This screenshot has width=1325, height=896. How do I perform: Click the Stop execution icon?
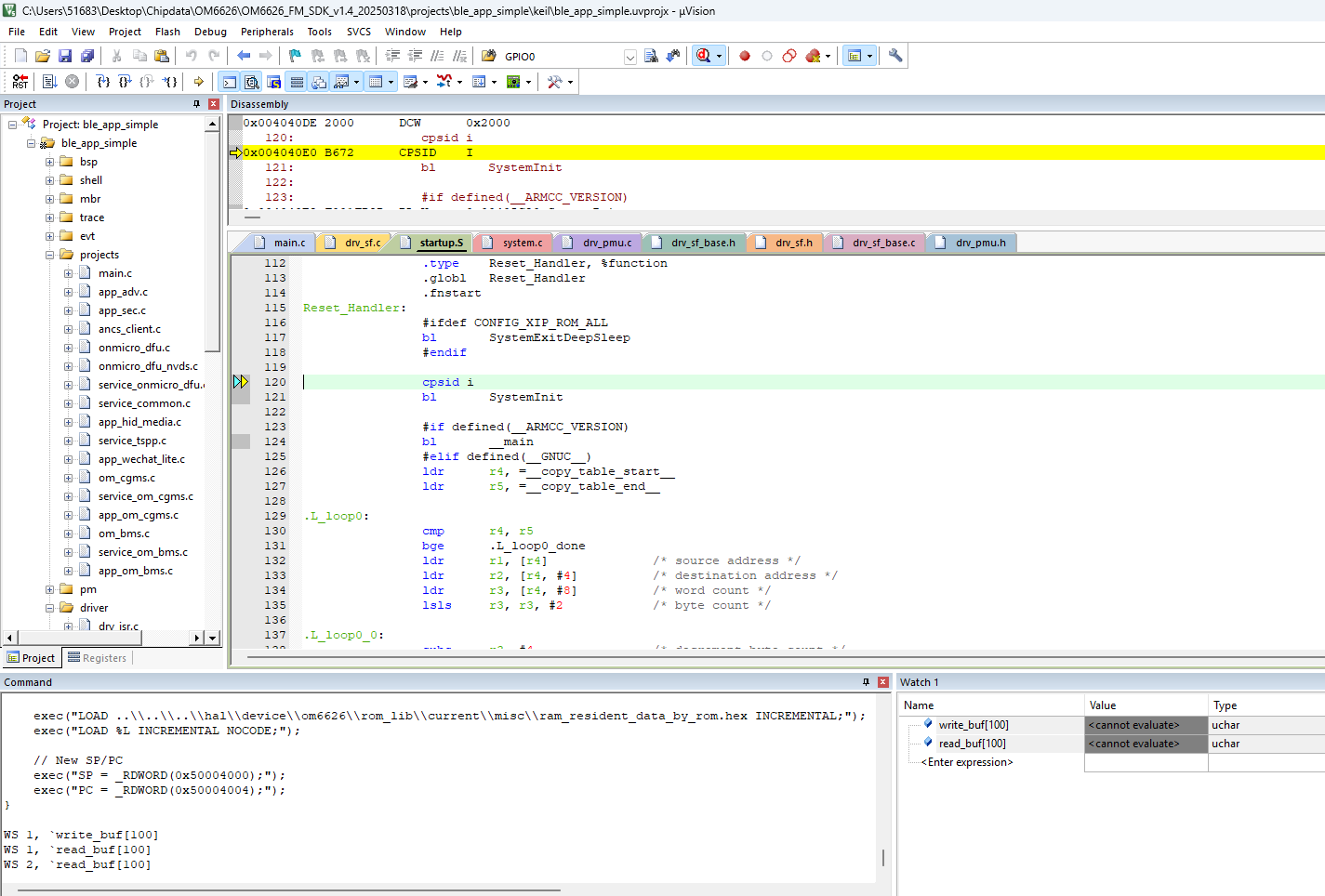coord(72,82)
